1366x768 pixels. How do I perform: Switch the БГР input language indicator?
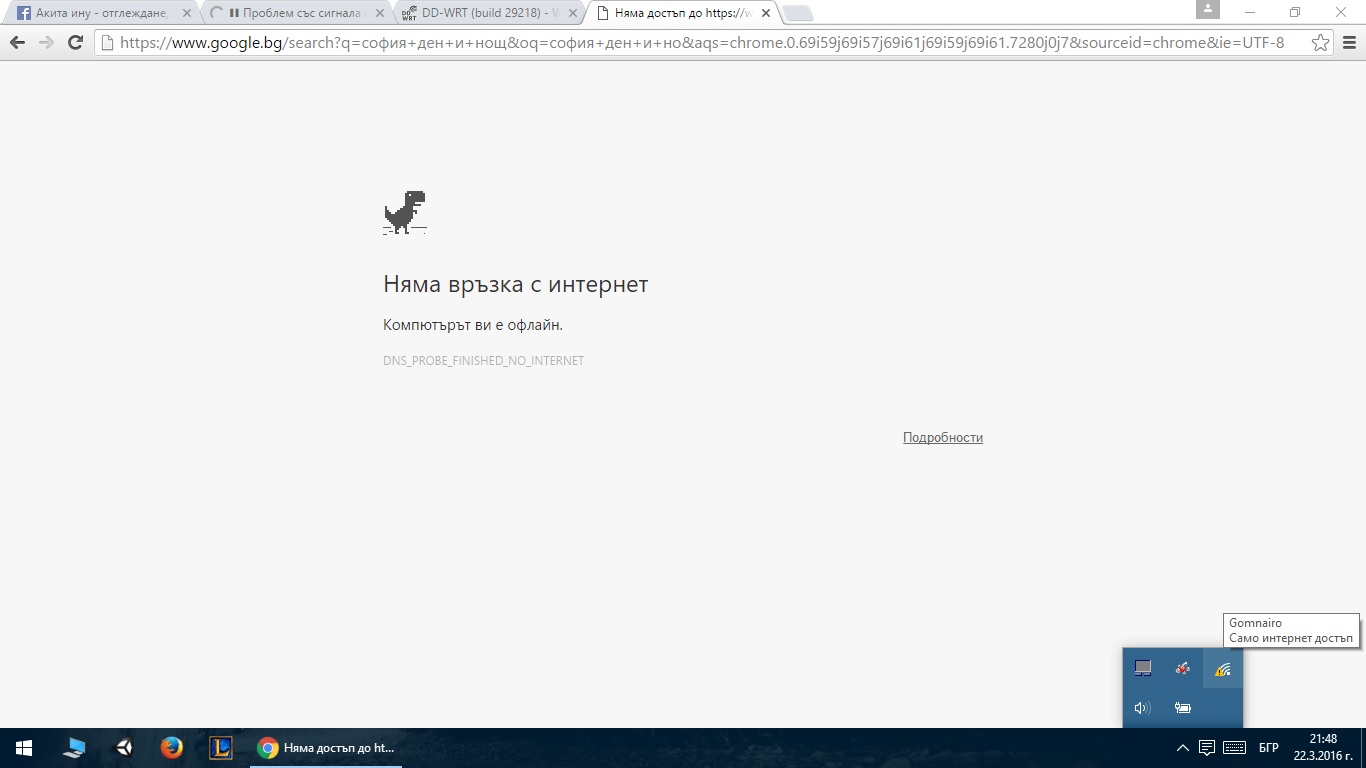pyautogui.click(x=1269, y=748)
